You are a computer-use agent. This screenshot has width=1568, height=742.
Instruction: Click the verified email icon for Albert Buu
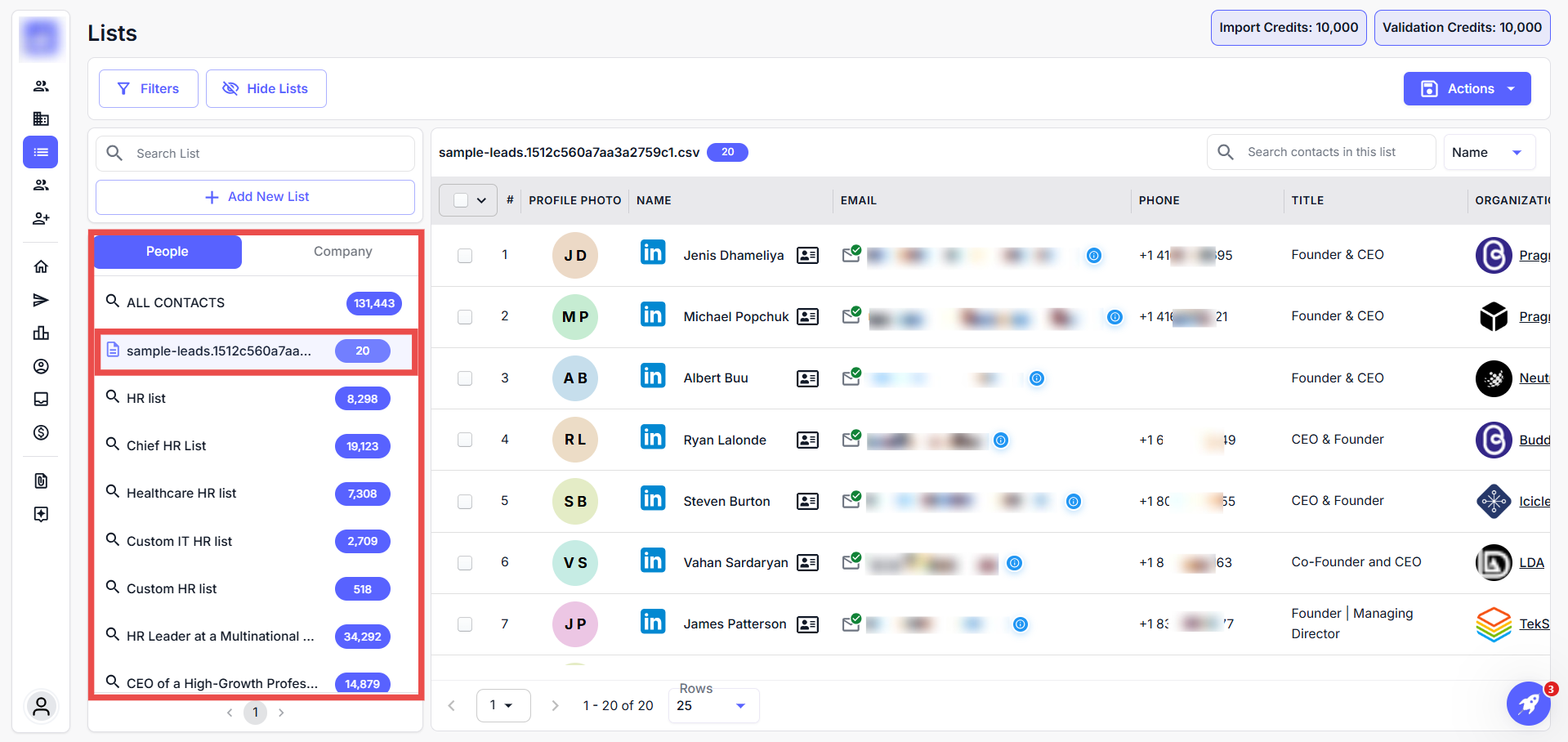(851, 377)
